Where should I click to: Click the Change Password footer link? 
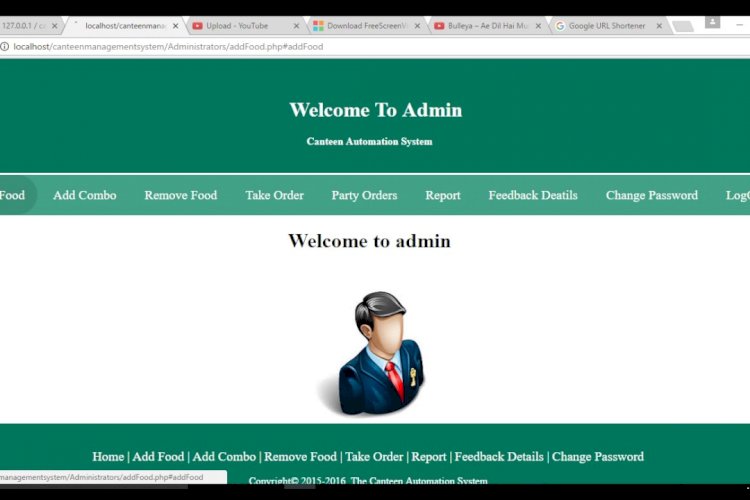tap(598, 456)
